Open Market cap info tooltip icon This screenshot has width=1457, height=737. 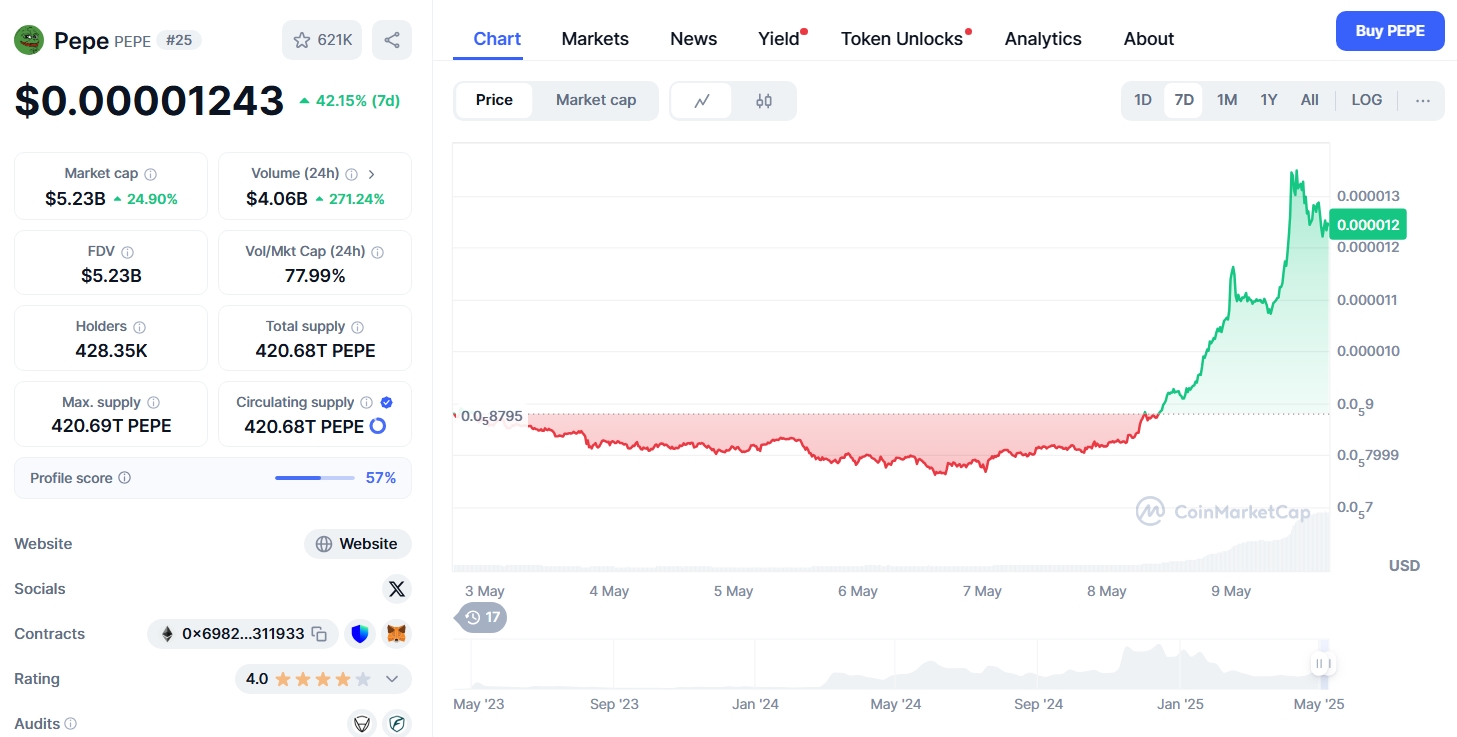click(x=150, y=174)
